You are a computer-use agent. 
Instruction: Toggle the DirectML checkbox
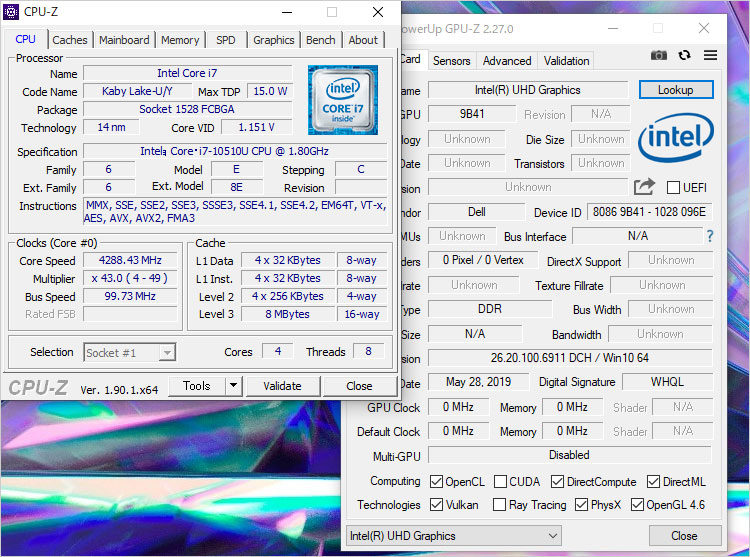click(653, 481)
